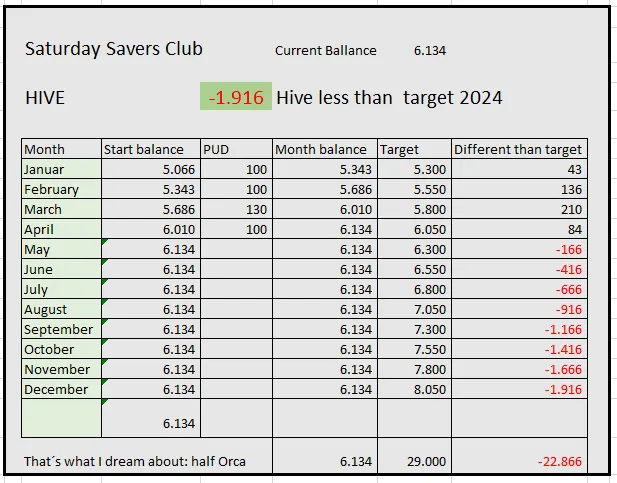This screenshot has width=617, height=483.
Task: Click 'Hive less than target 2024' text
Action: tap(389, 98)
